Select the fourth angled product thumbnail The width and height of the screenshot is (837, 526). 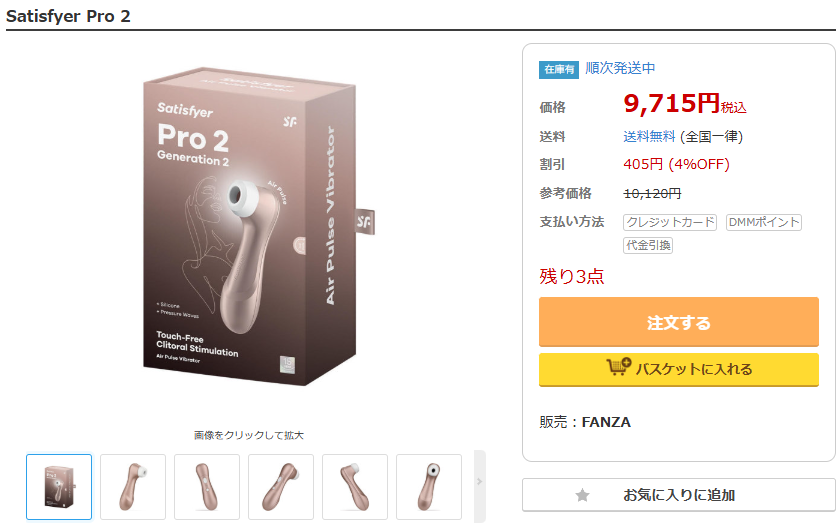pyautogui.click(x=281, y=487)
